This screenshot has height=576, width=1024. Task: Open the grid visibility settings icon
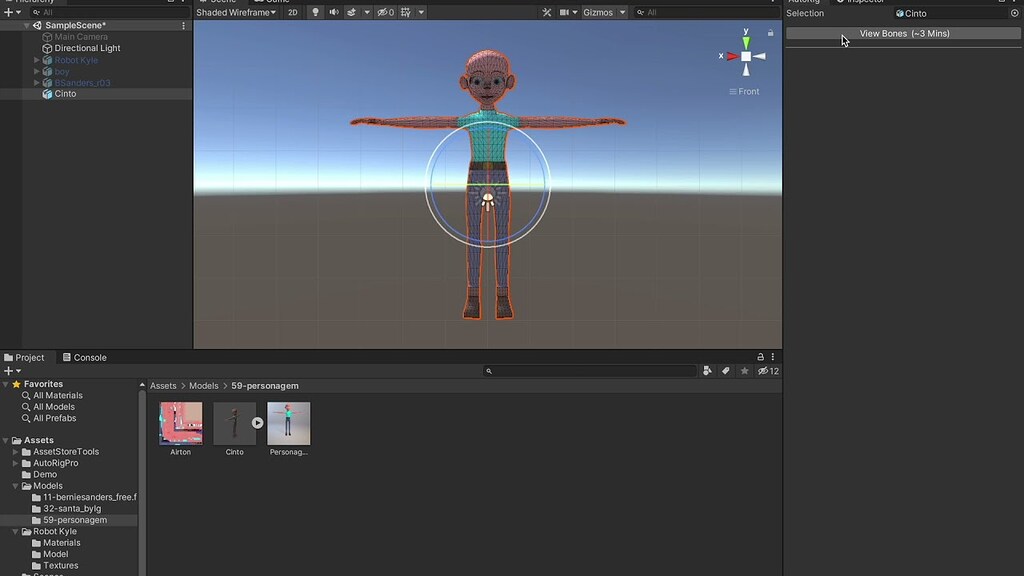[407, 12]
